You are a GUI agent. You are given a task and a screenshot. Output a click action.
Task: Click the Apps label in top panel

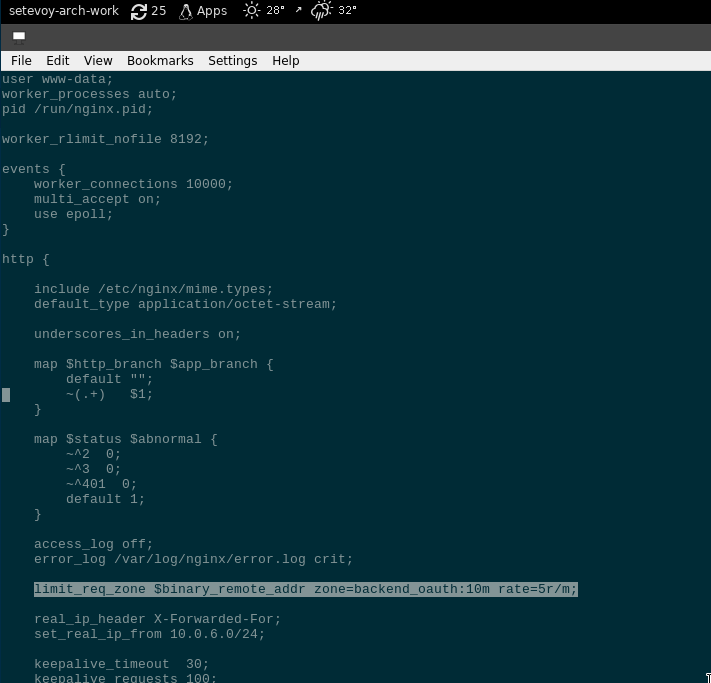click(212, 11)
